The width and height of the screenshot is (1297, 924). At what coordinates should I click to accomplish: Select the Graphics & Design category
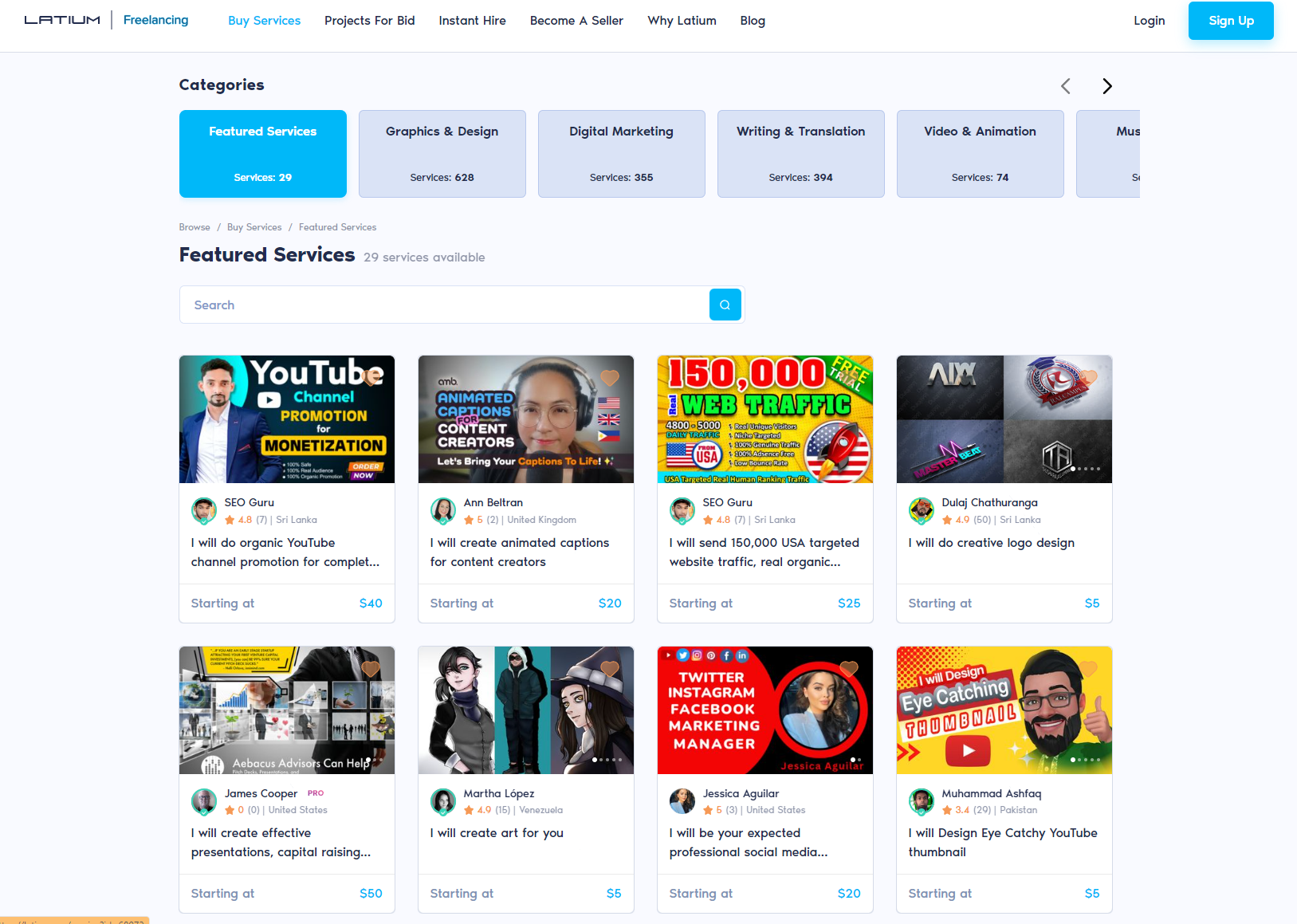[x=442, y=154]
